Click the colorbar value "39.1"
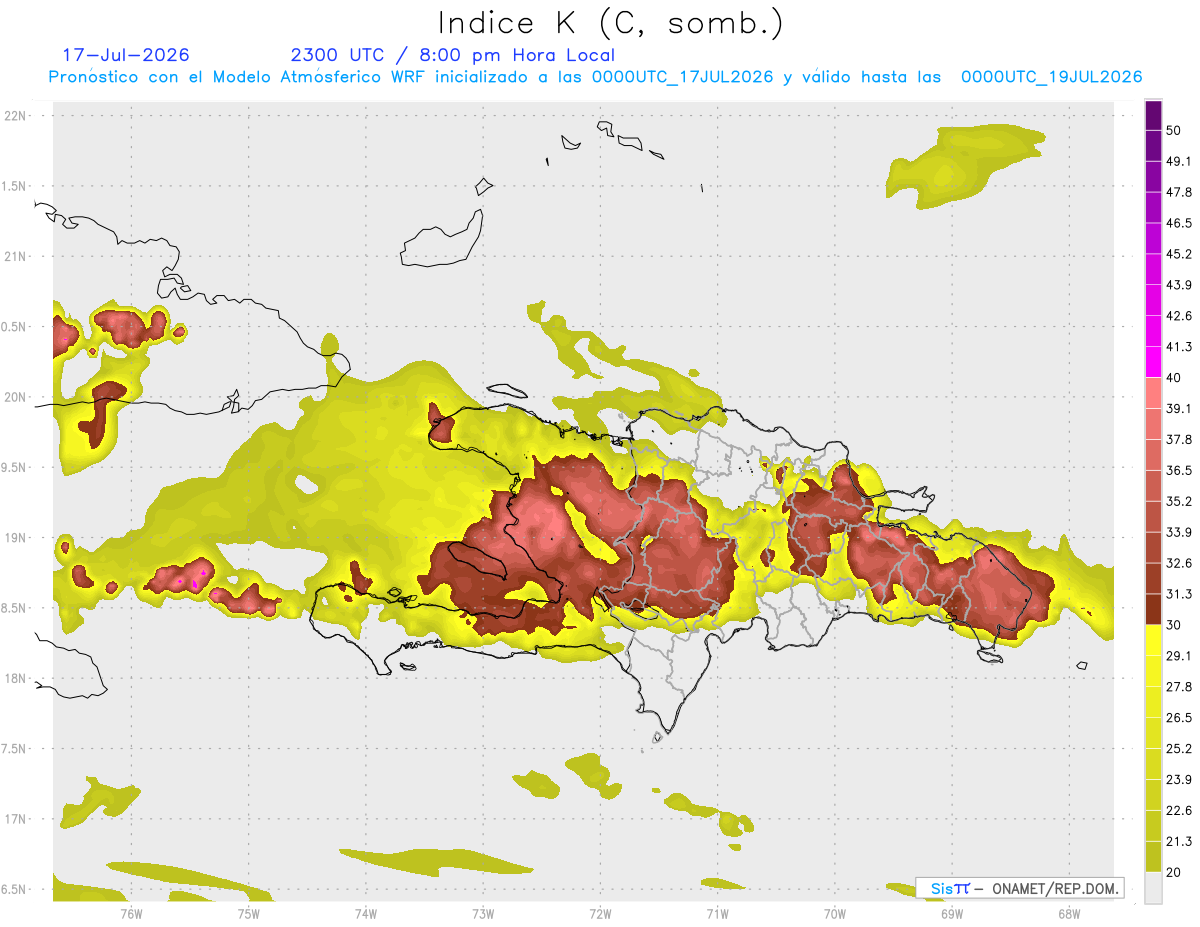1200x927 pixels. (1178, 409)
